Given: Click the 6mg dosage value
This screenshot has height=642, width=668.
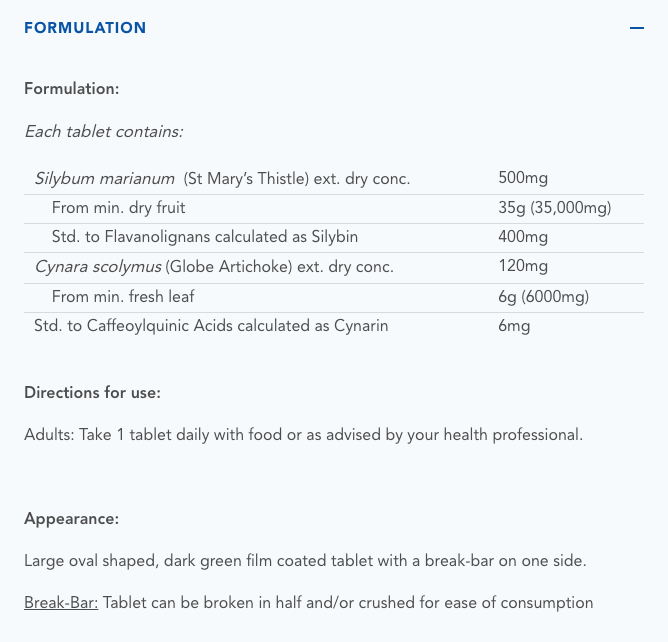Looking at the screenshot, I should click(514, 326).
